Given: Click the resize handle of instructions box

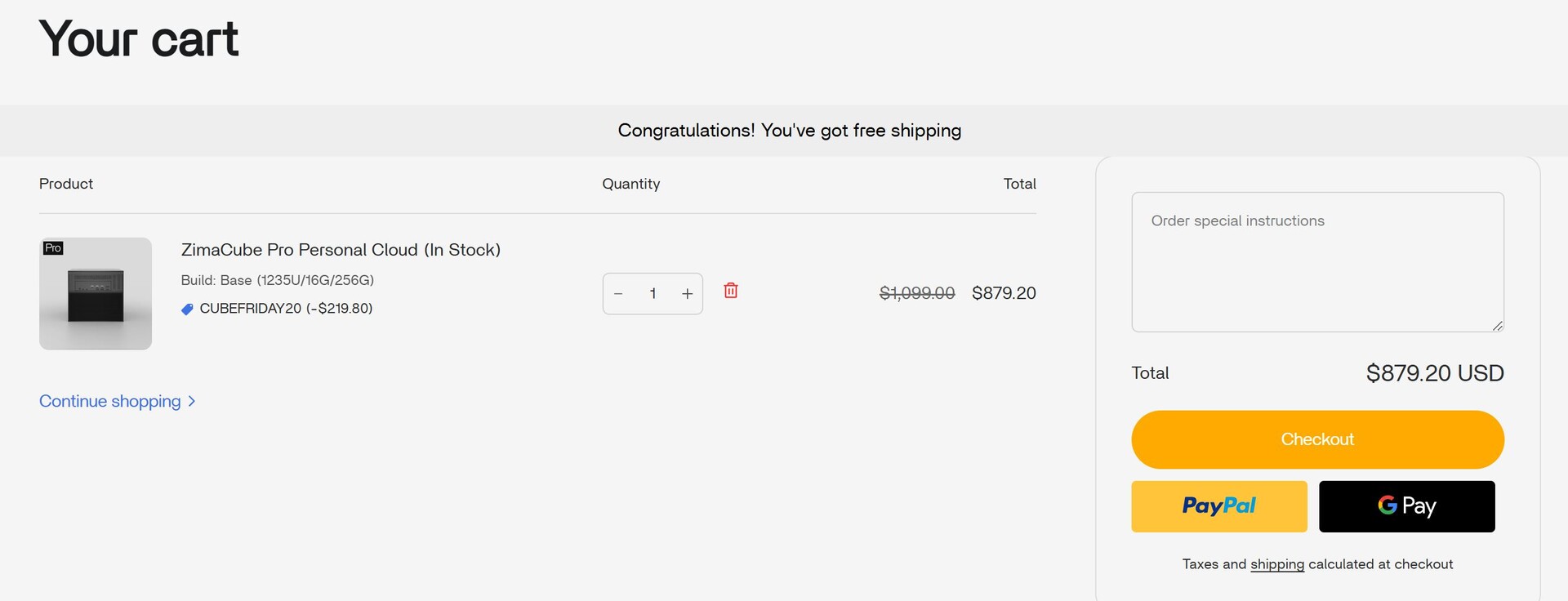Looking at the screenshot, I should pos(1497,326).
